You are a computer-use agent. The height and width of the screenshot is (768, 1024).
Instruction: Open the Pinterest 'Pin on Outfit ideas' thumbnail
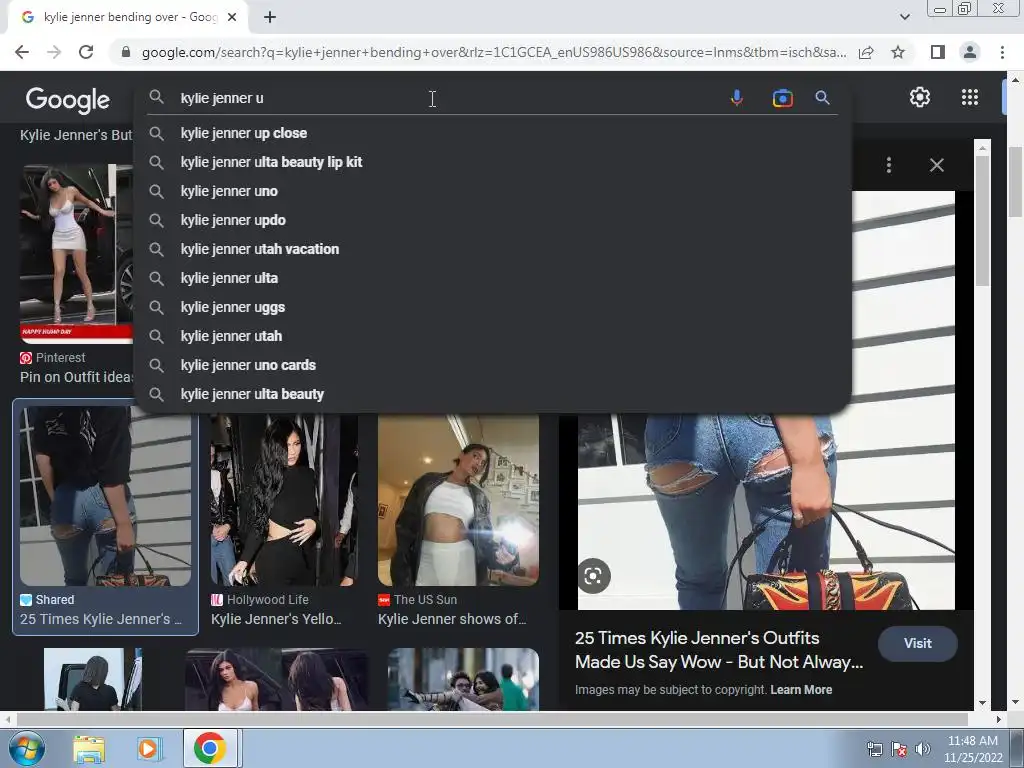(x=76, y=254)
